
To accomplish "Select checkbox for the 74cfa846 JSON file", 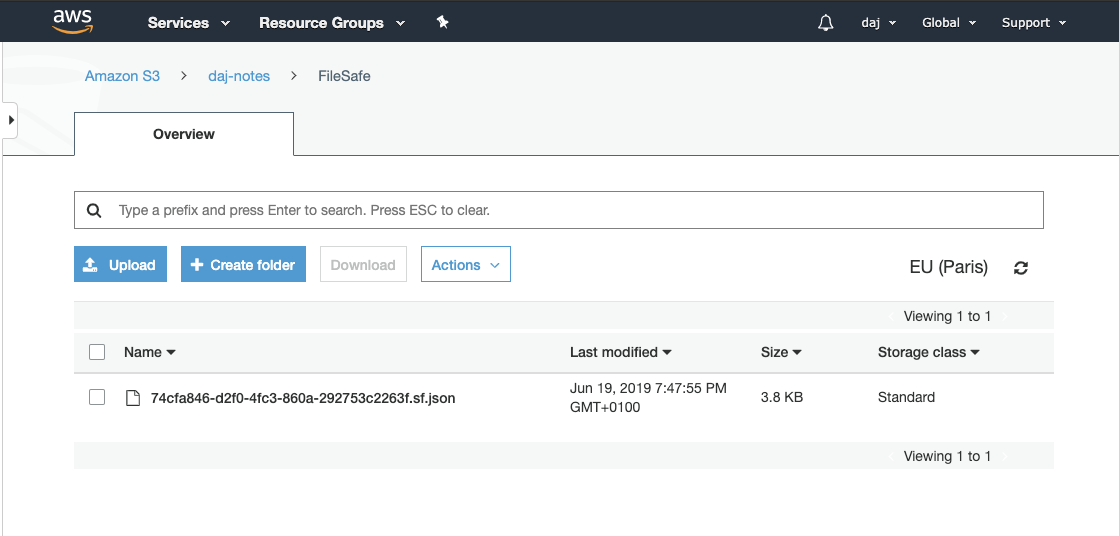I will 97,397.
